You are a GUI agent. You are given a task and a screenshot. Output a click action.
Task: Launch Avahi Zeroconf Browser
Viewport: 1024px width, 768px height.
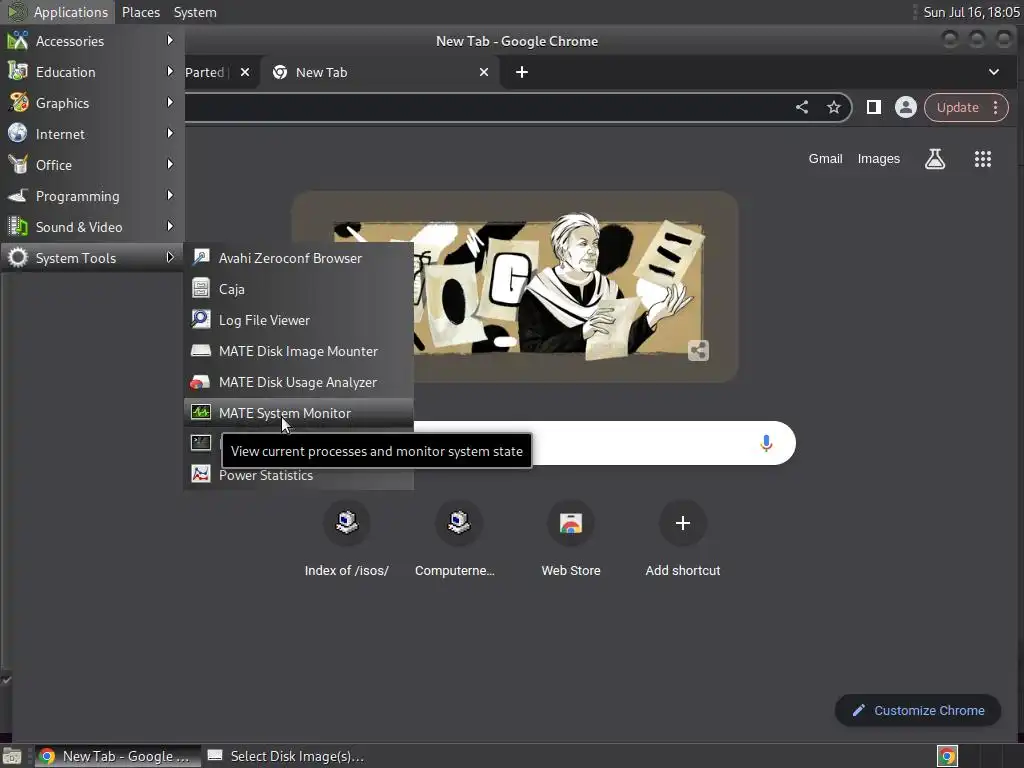click(x=298, y=258)
